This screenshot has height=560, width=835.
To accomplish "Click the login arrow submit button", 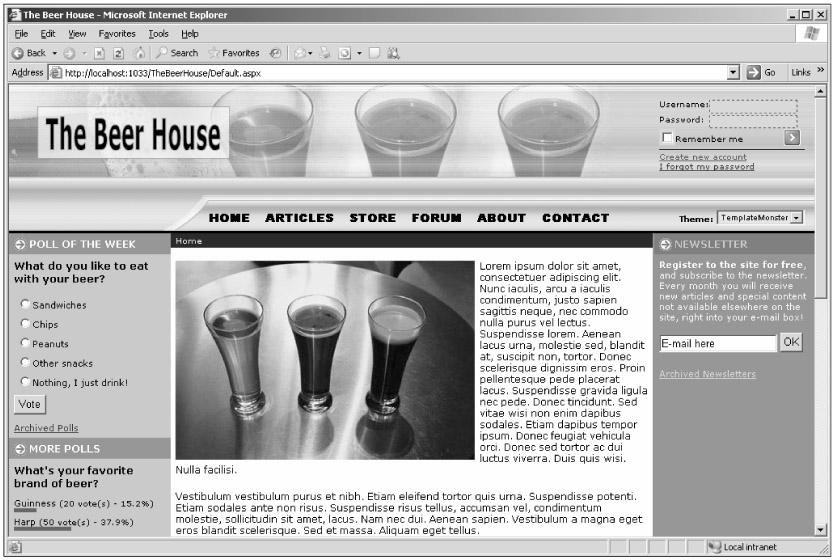I will pyautogui.click(x=792, y=138).
